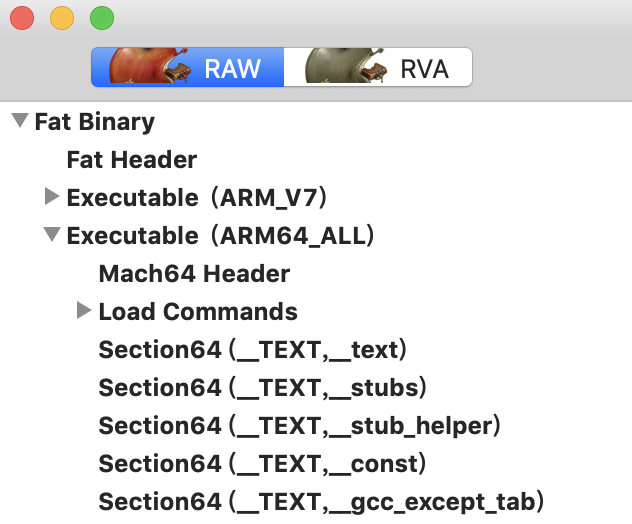Click the red apple icon on RAW

click(150, 65)
